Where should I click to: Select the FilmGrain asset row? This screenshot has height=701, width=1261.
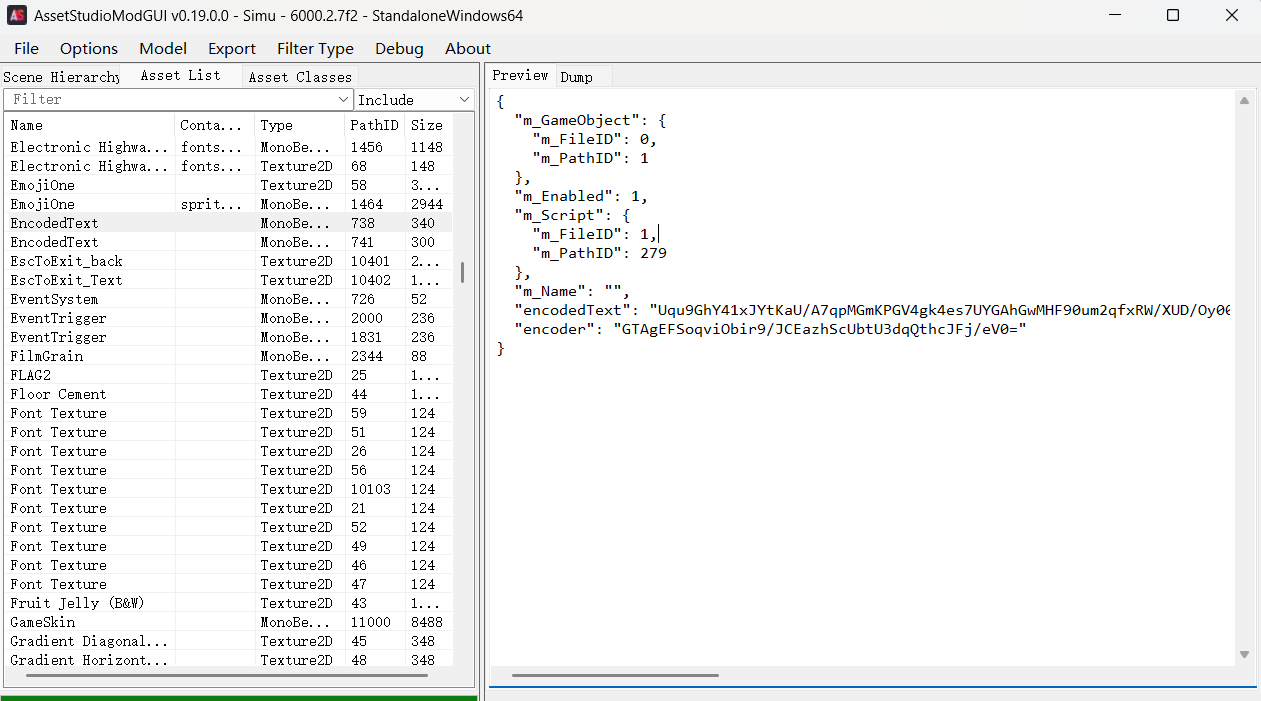click(x=229, y=356)
